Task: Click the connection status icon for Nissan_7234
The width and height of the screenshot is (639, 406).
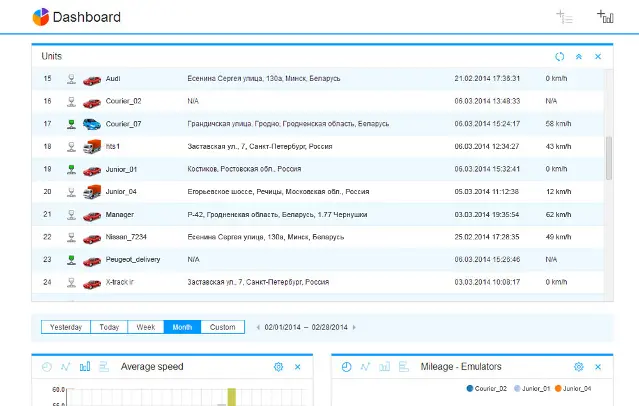Action: (71, 237)
